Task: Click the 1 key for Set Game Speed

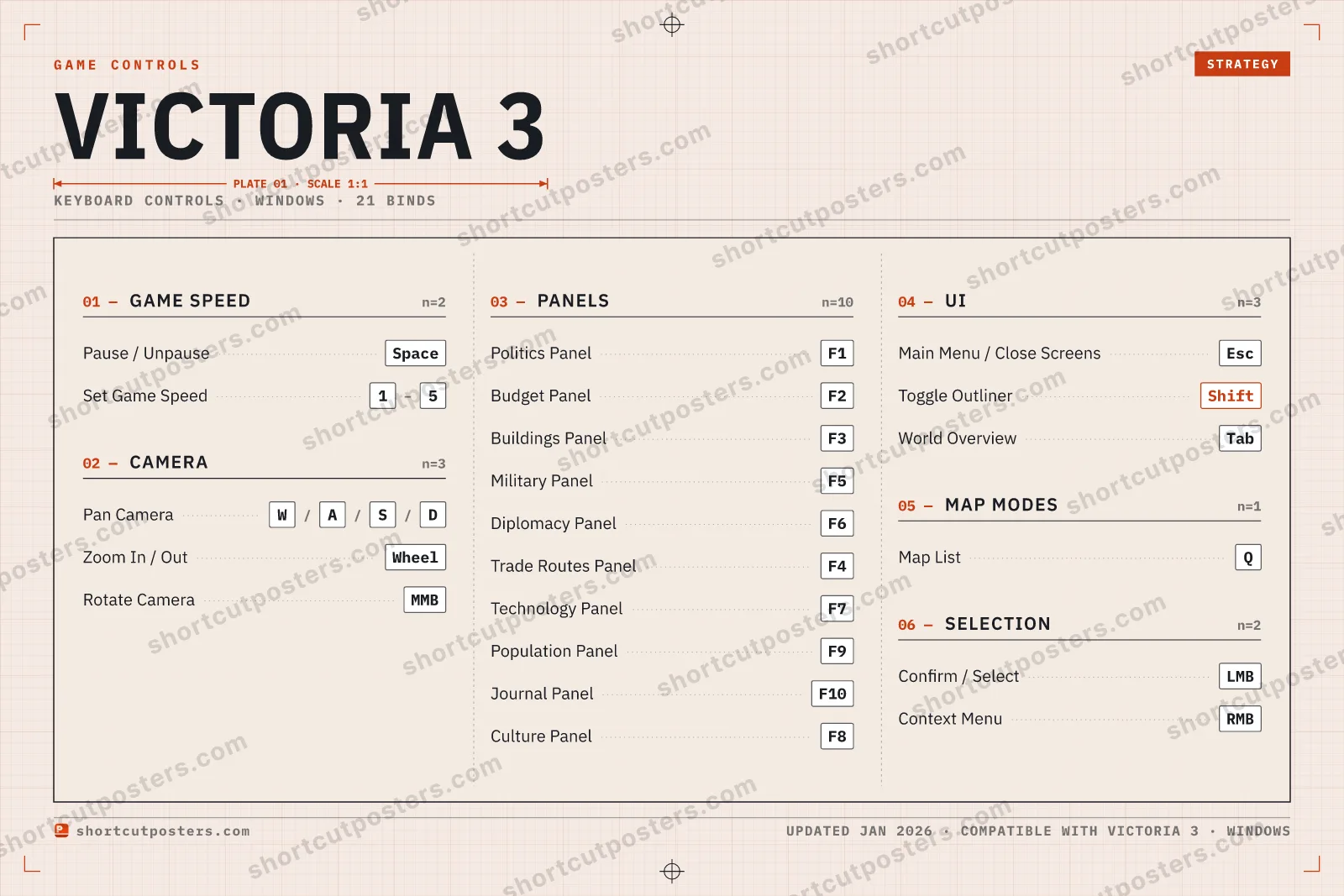Action: [x=383, y=396]
